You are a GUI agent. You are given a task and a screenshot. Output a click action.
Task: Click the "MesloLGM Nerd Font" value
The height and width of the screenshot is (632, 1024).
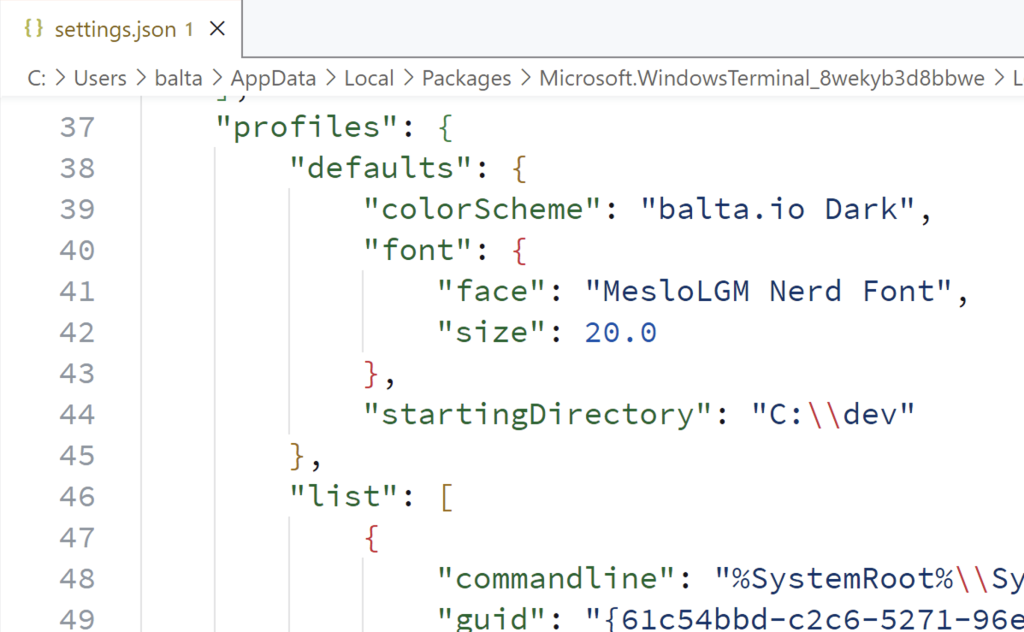pyautogui.click(x=768, y=292)
